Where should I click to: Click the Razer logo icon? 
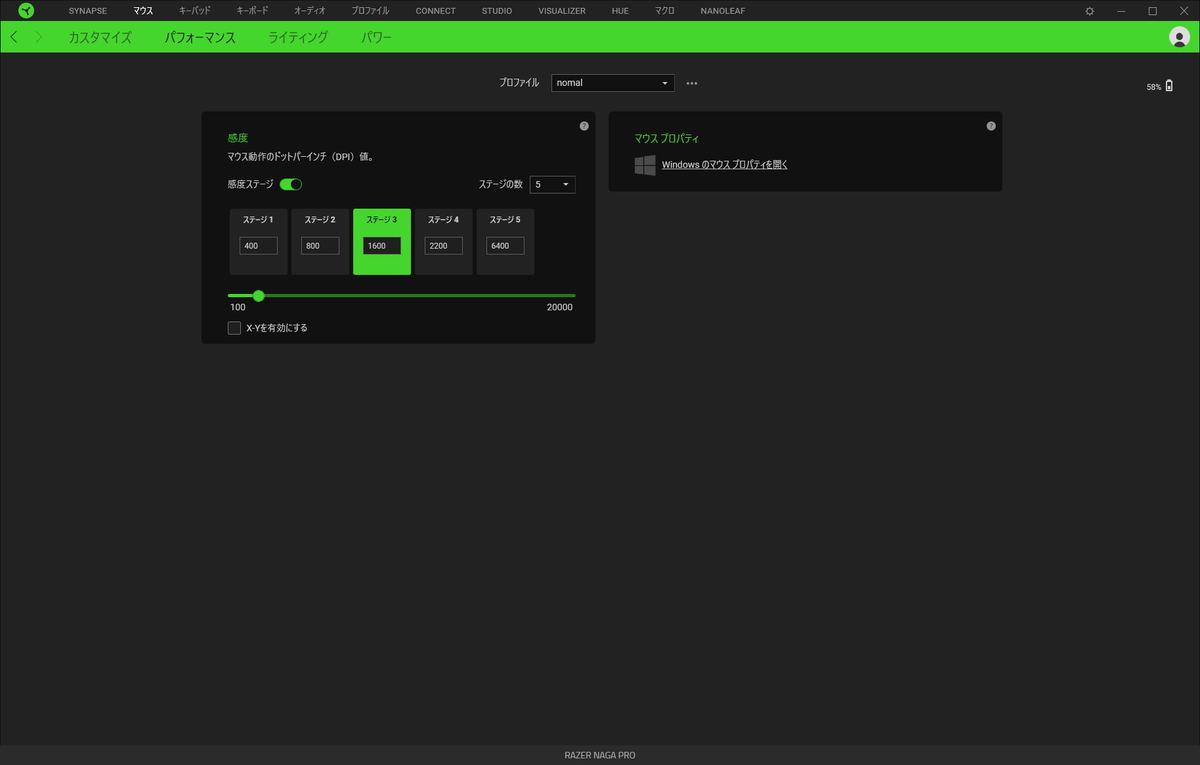26,11
